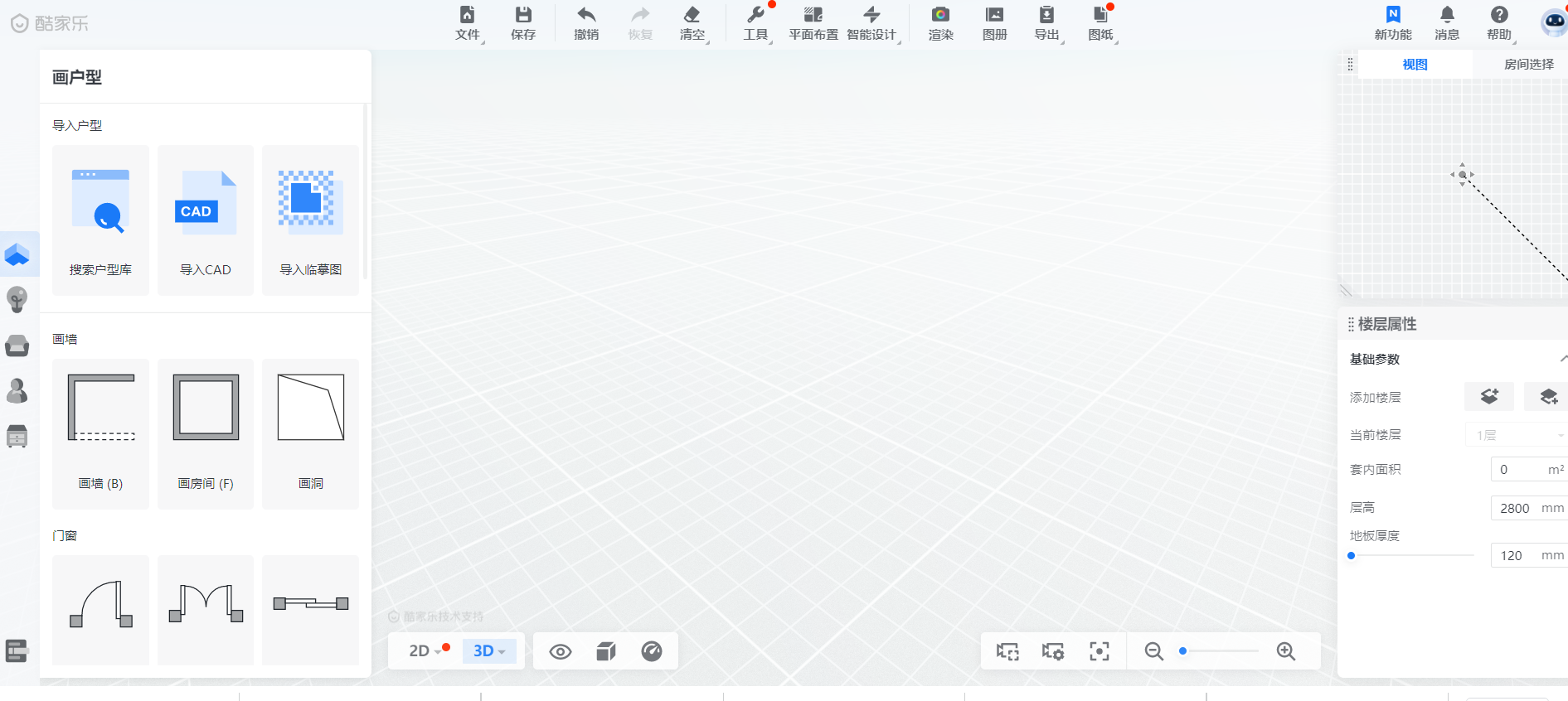Click the 酷家乐 logo
Image resolution: width=1568 pixels, height=701 pixels.
point(50,23)
